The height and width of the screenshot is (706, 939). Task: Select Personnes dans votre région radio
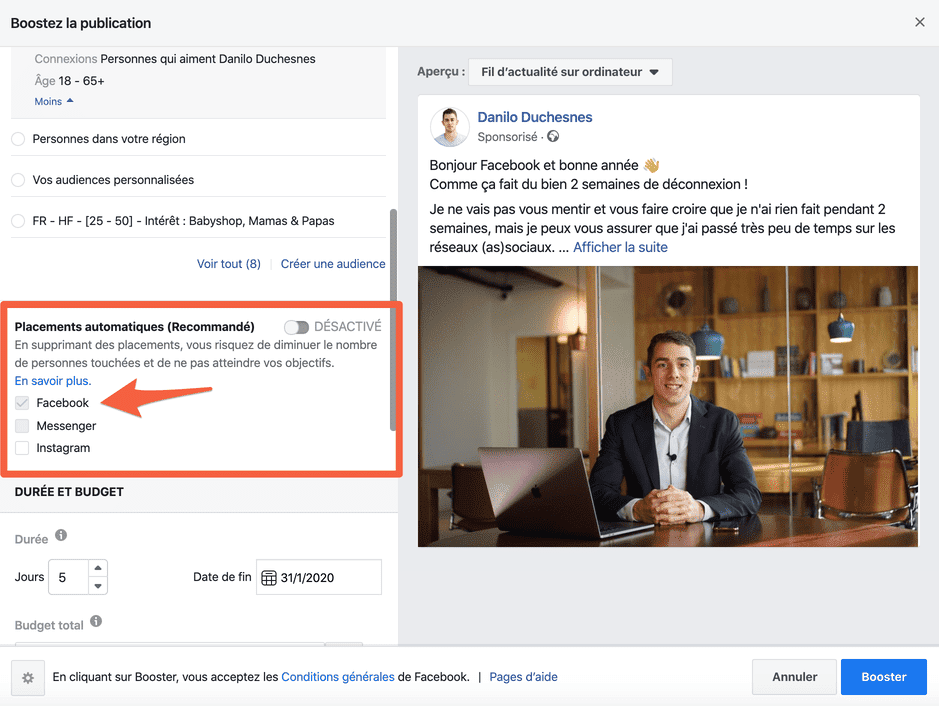point(18,139)
